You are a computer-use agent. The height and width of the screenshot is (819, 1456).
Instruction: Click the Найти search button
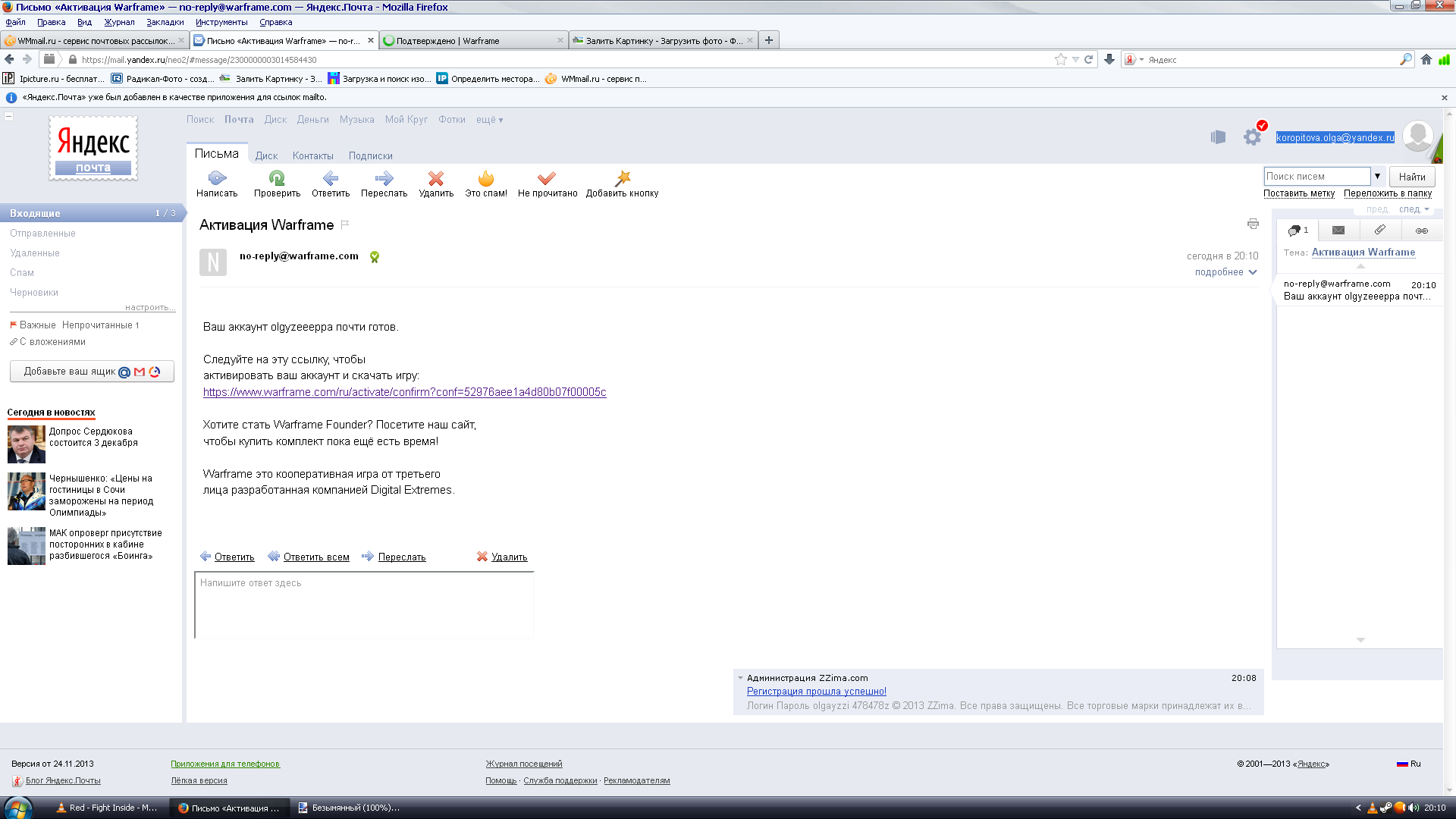point(1411,177)
